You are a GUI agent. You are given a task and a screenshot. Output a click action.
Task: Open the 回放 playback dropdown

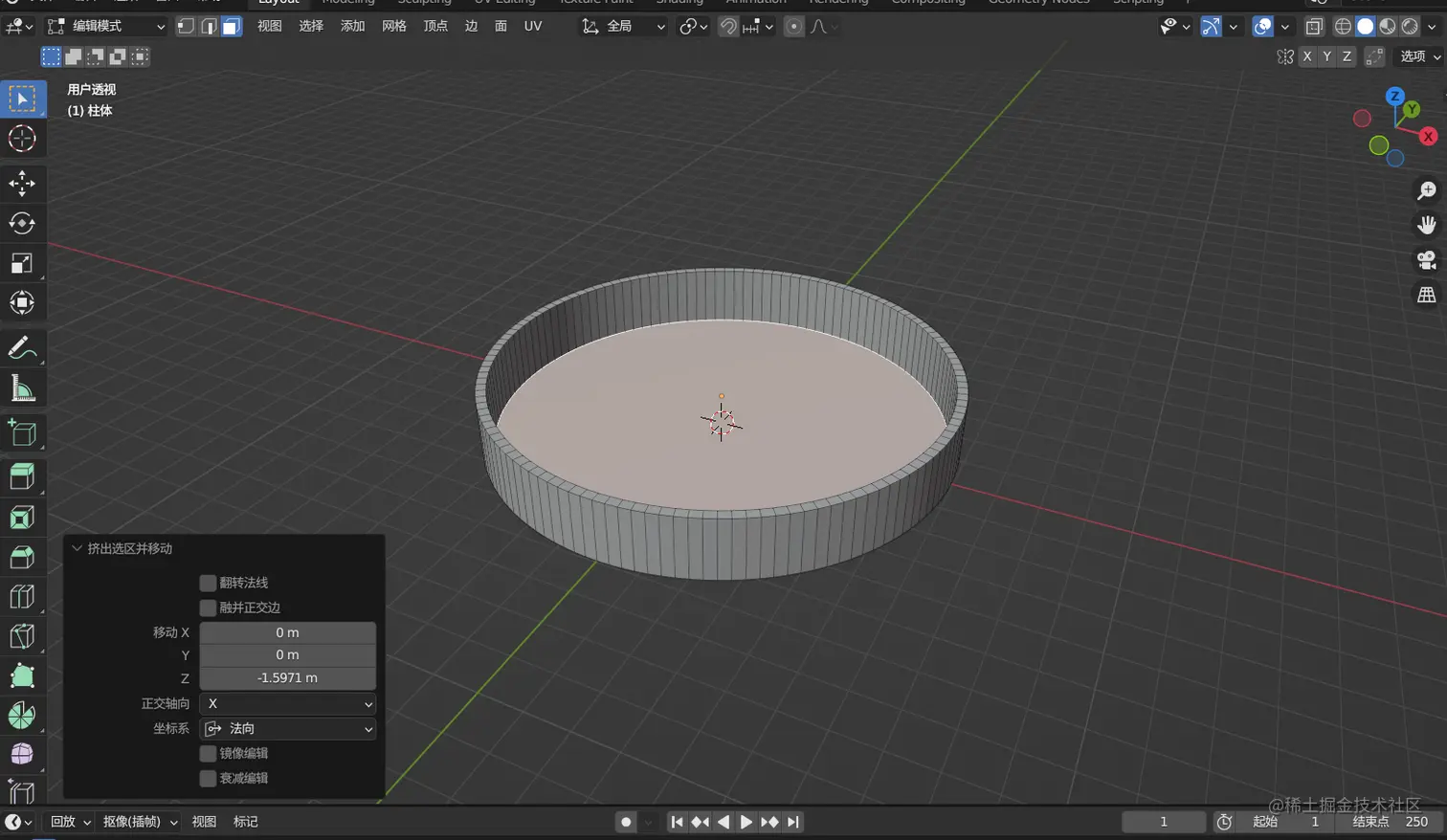[x=70, y=822]
